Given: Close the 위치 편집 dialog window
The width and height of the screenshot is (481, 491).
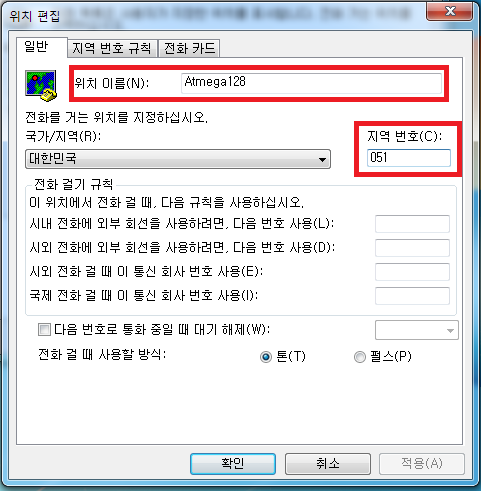Looking at the screenshot, I should click(449, 12).
